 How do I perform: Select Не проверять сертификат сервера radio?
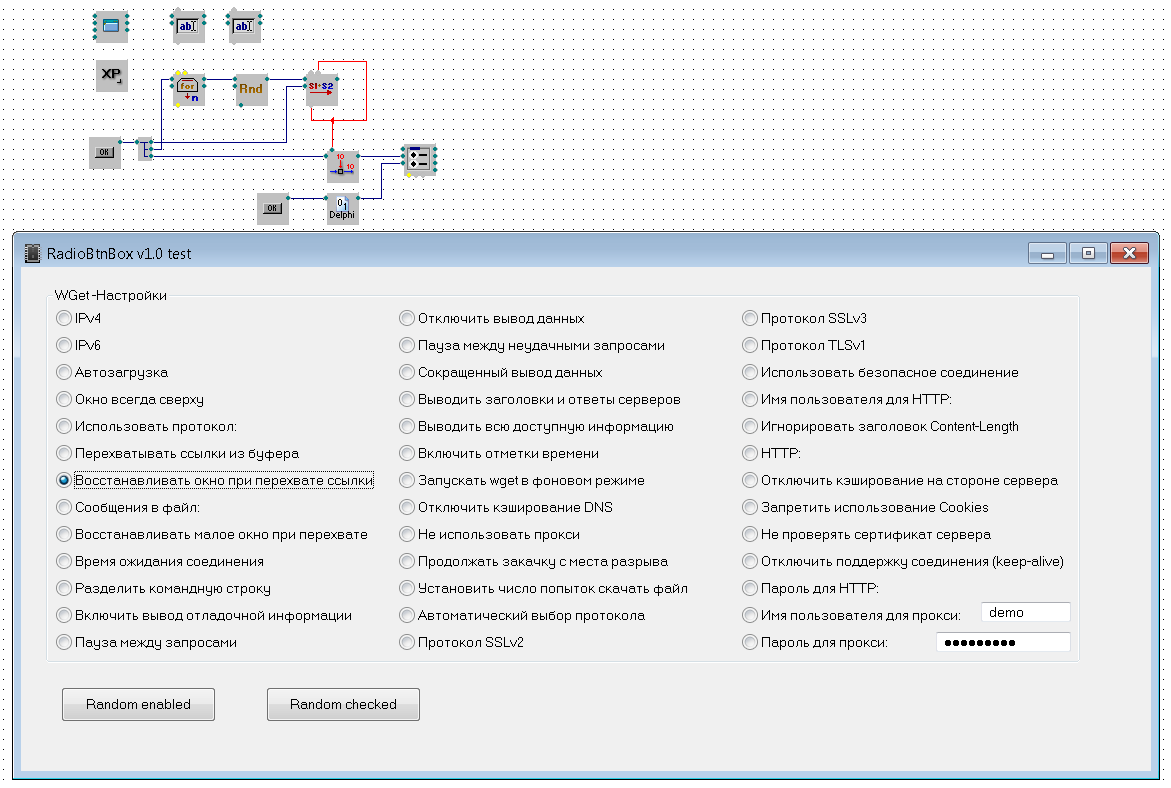click(x=867, y=534)
